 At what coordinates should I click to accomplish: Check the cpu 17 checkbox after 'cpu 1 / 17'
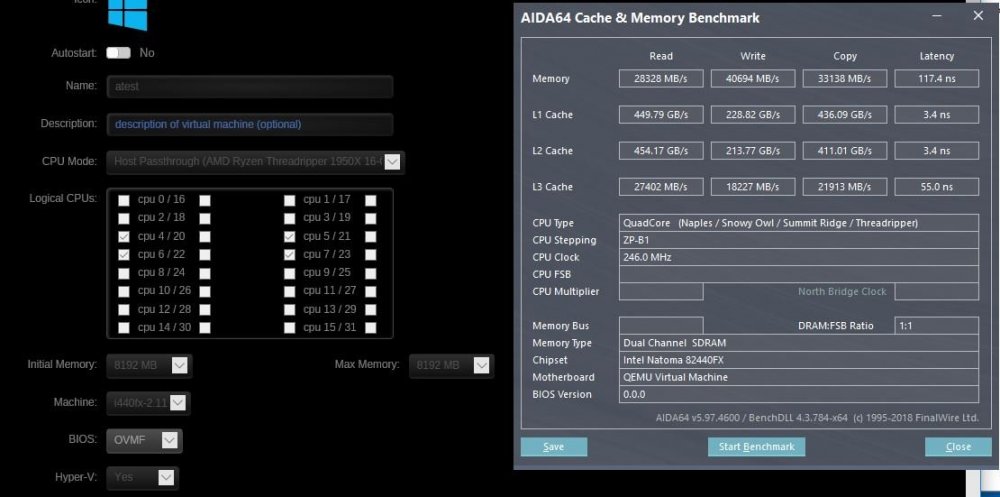[371, 200]
